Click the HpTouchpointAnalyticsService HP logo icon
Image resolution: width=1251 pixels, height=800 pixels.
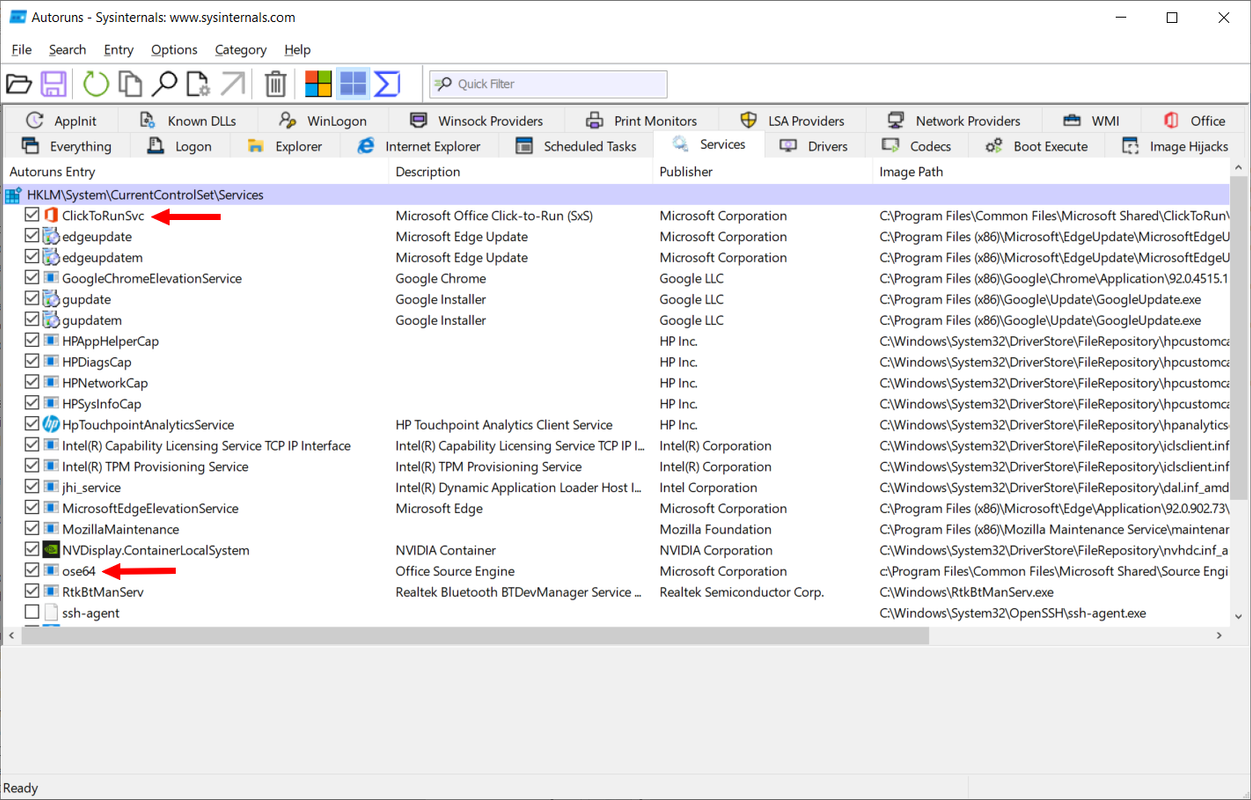pos(51,425)
